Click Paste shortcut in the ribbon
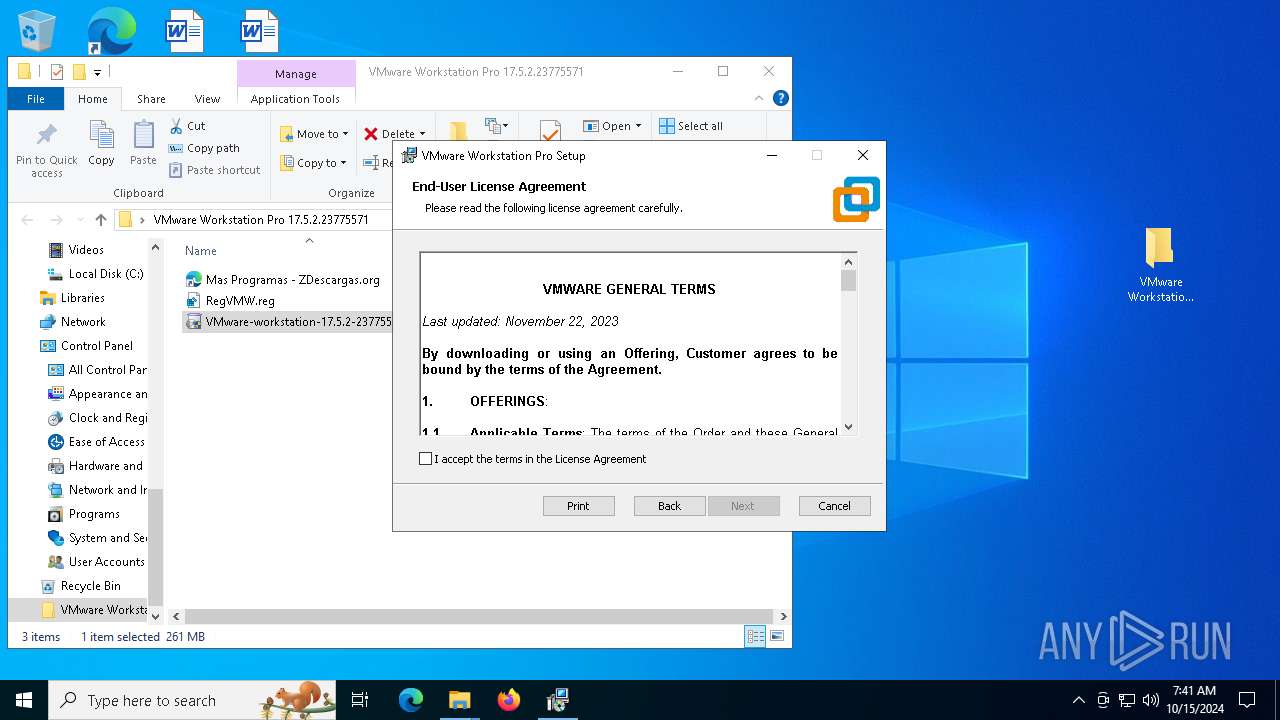Viewport: 1280px width, 720px height. (x=215, y=170)
